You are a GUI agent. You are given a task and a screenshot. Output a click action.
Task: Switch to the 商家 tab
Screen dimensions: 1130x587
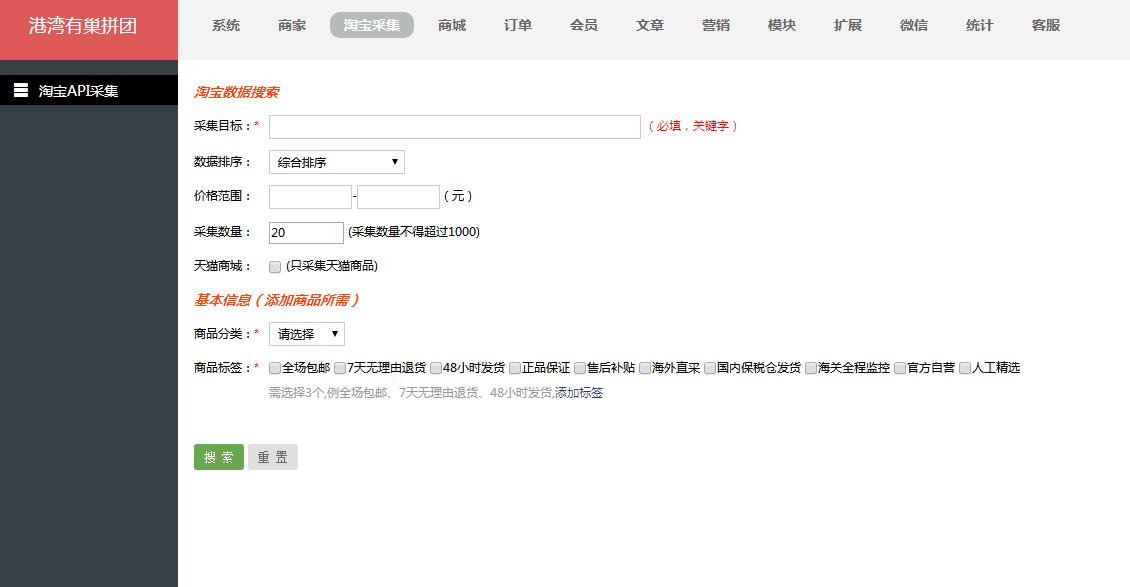[292, 25]
